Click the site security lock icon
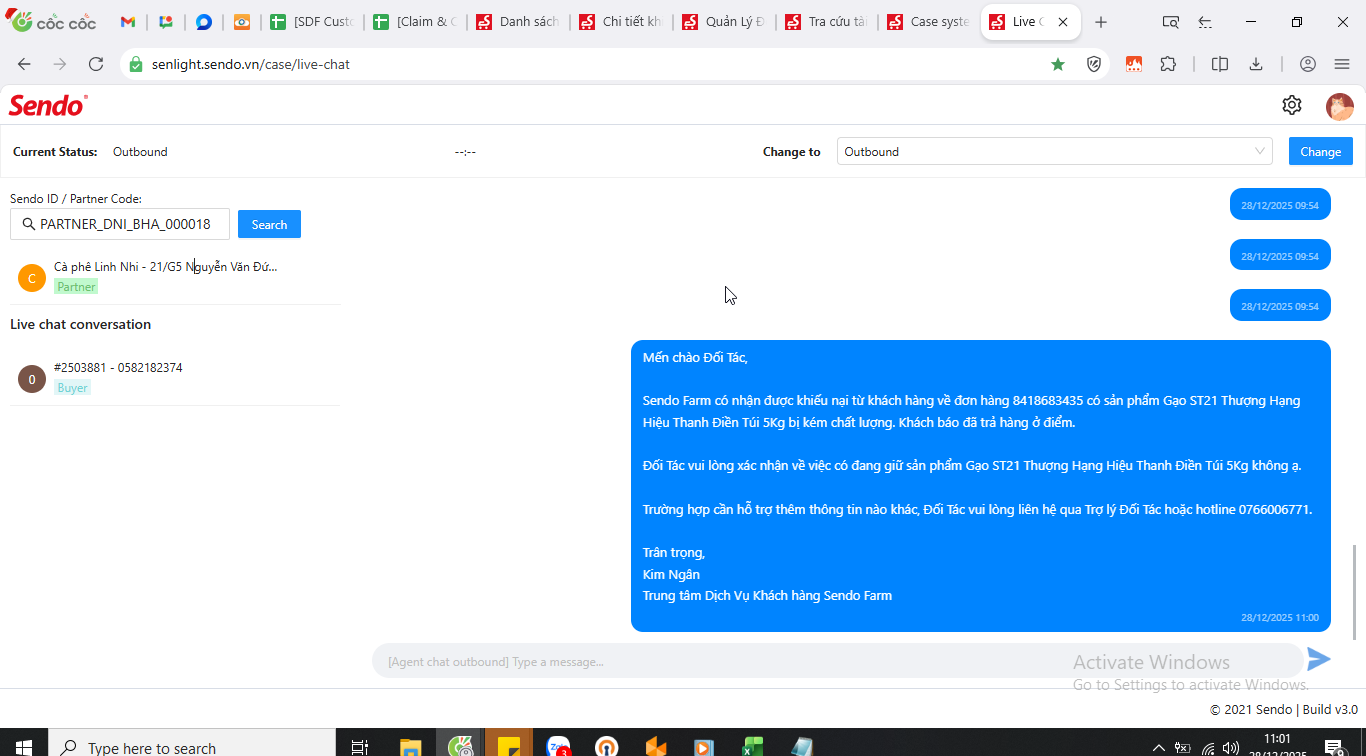This screenshot has width=1366, height=756. [x=136, y=64]
